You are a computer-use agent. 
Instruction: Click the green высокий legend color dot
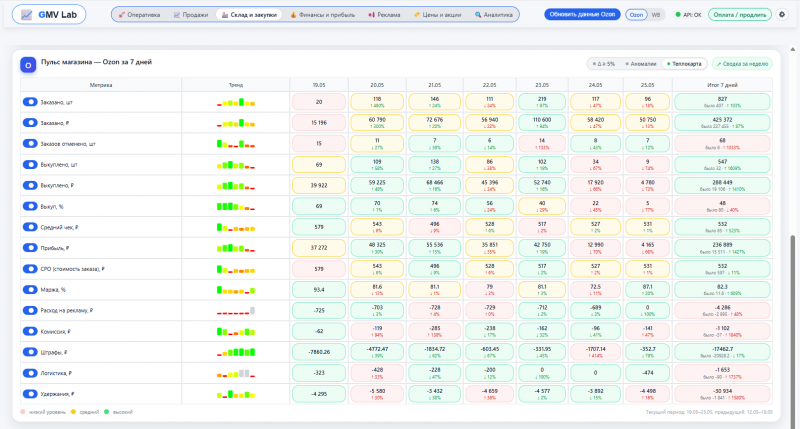coord(107,412)
